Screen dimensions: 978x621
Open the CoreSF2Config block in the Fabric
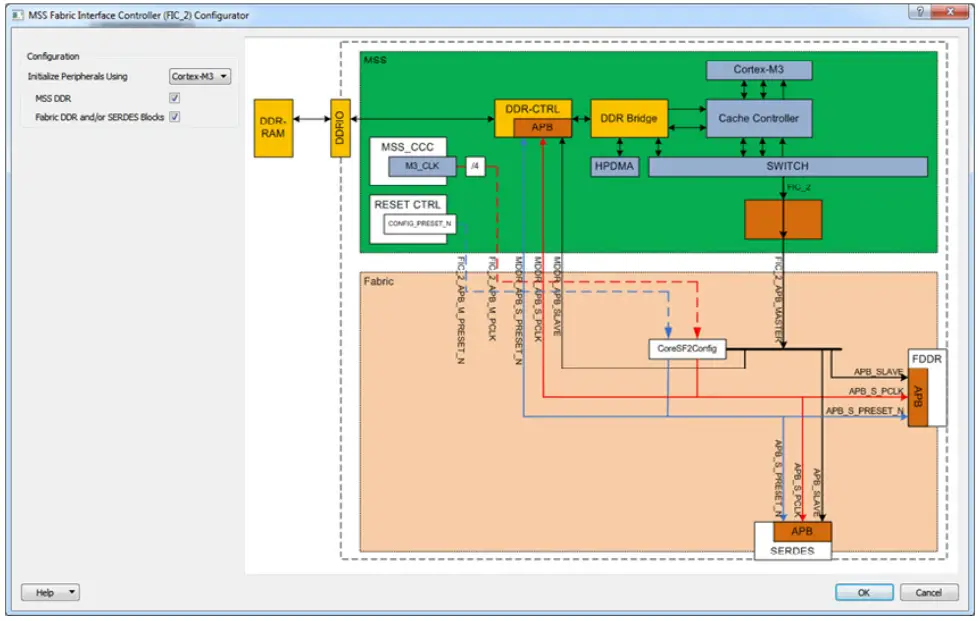coord(685,350)
